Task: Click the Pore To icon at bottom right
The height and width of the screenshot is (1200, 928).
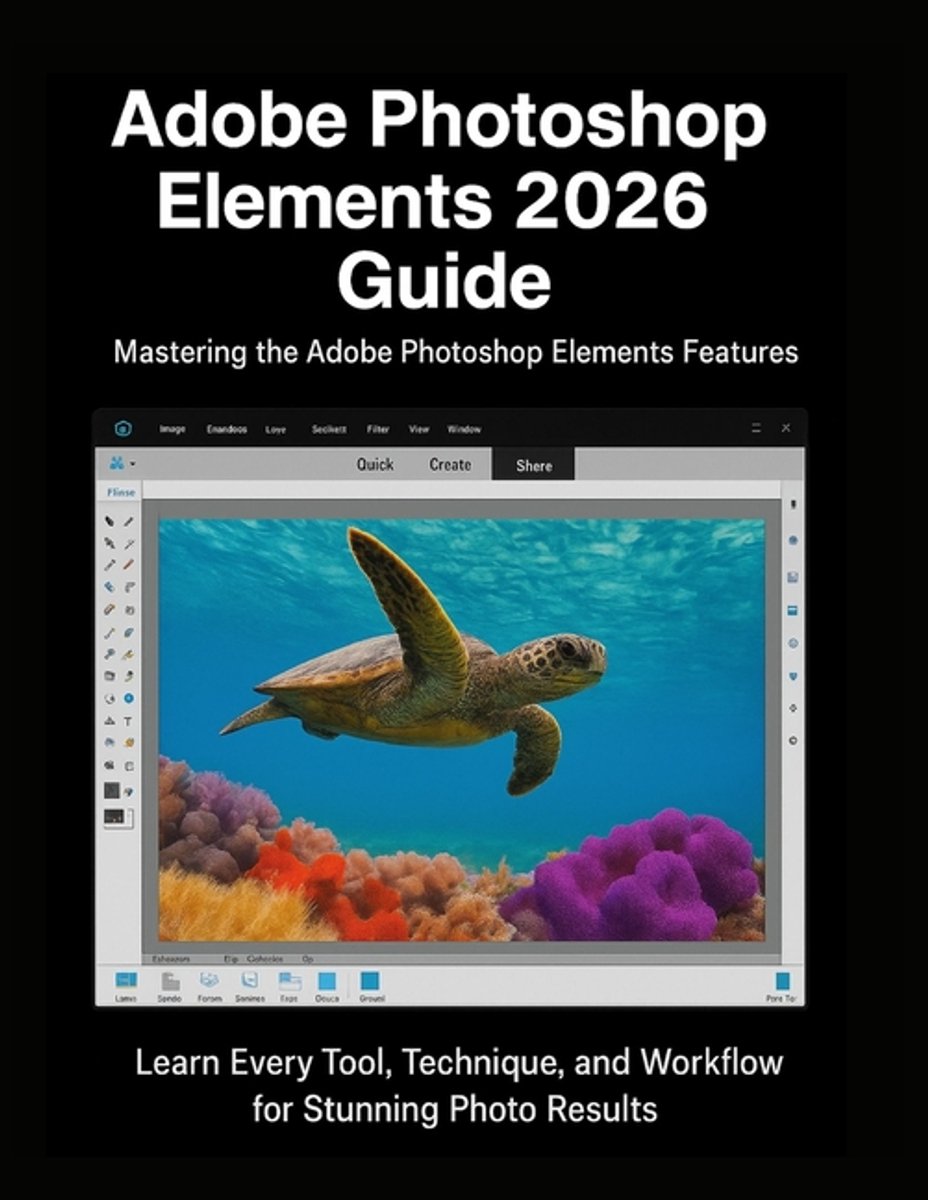Action: pos(782,981)
